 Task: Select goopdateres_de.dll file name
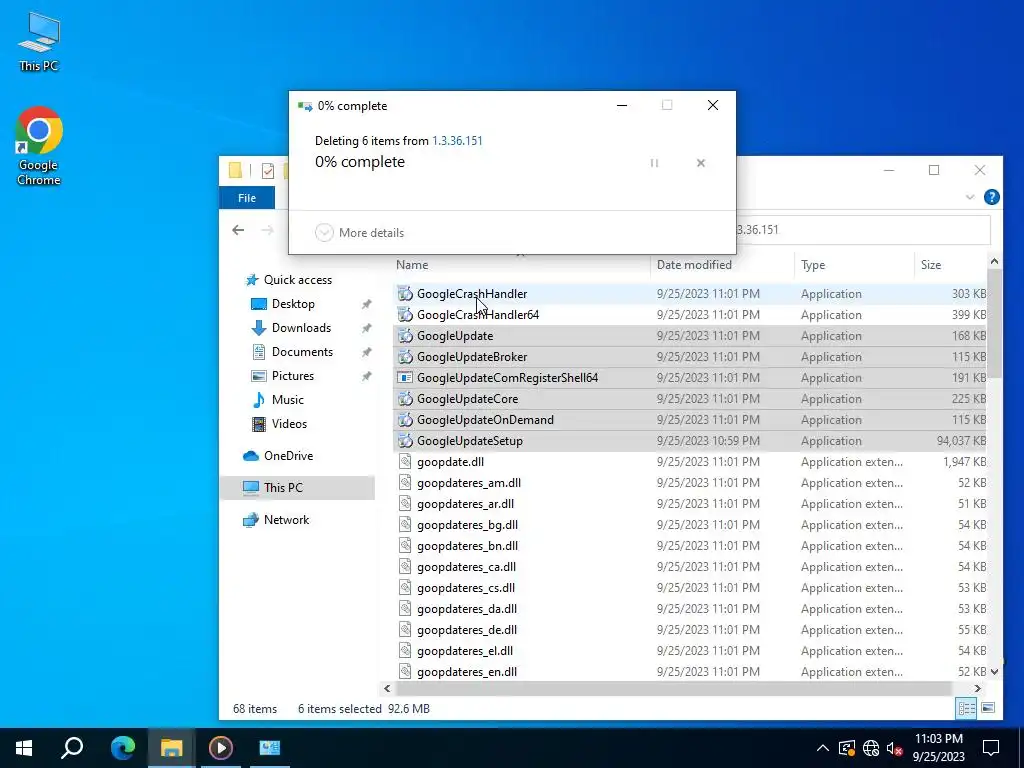(x=467, y=630)
